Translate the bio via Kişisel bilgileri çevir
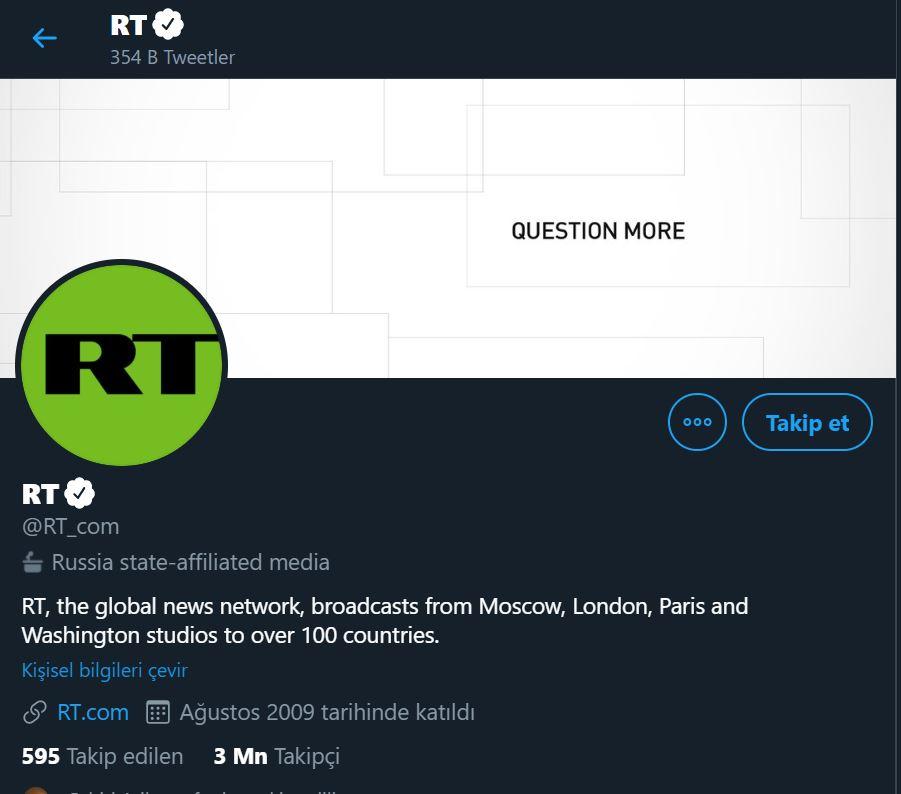 [x=104, y=670]
